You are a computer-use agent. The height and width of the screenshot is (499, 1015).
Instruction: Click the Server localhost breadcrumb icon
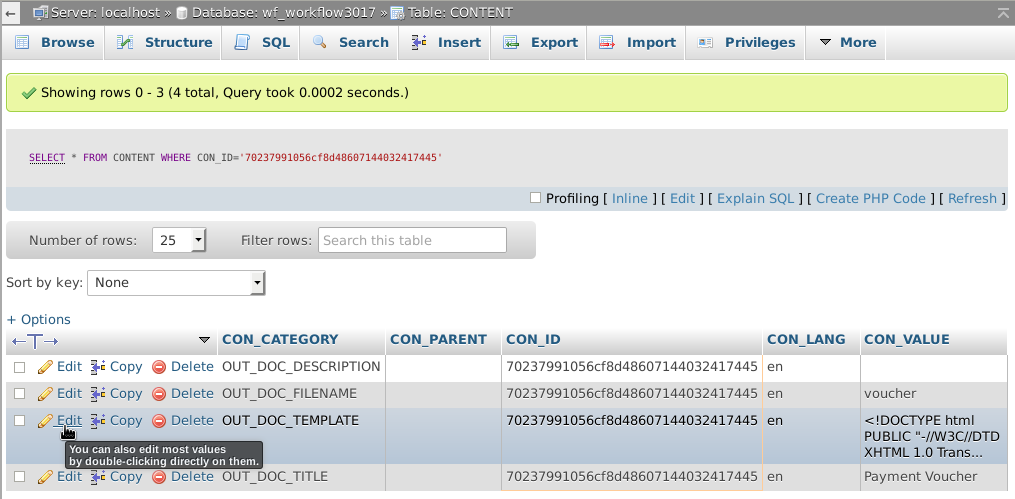click(39, 13)
